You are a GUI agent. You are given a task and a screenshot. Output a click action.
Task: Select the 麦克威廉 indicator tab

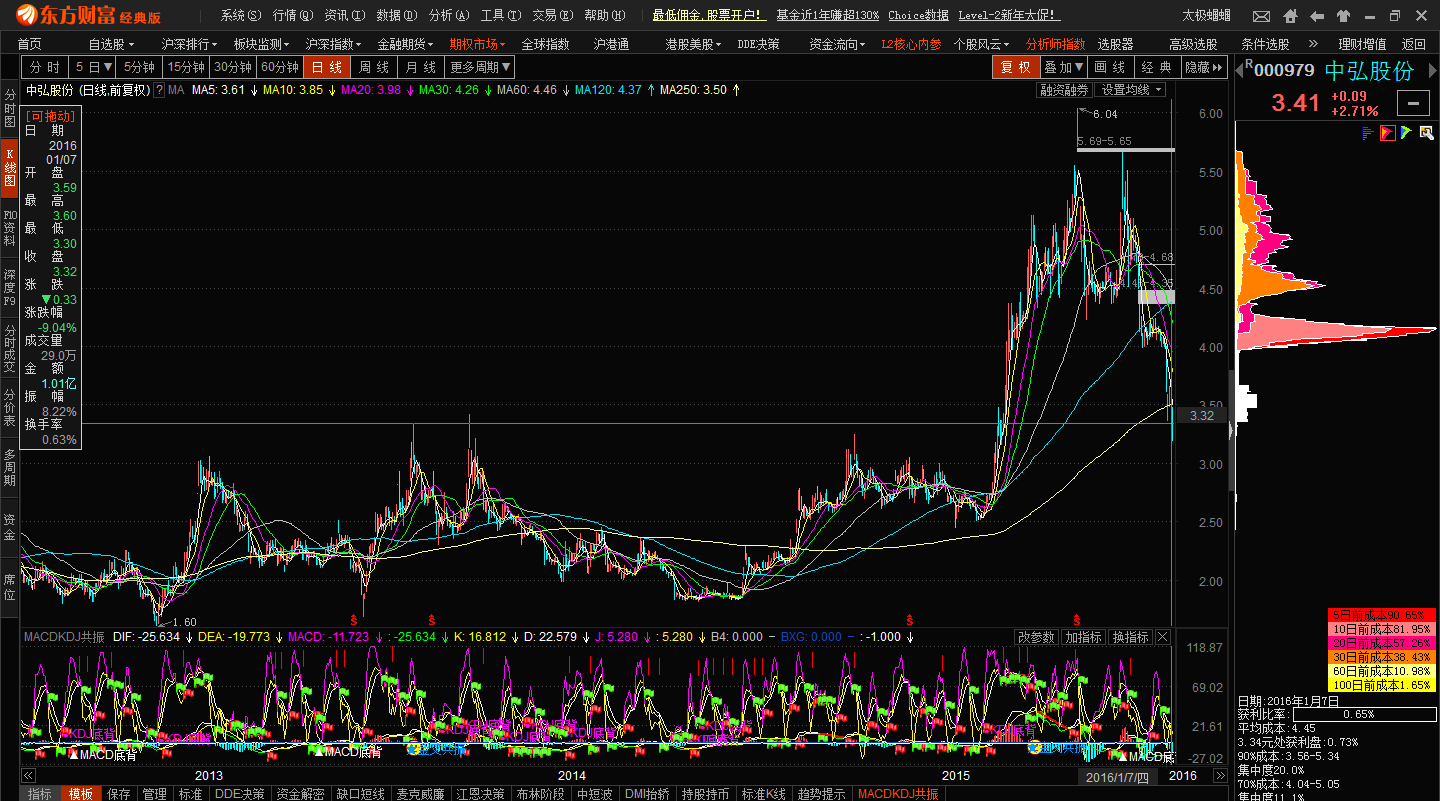(420, 794)
